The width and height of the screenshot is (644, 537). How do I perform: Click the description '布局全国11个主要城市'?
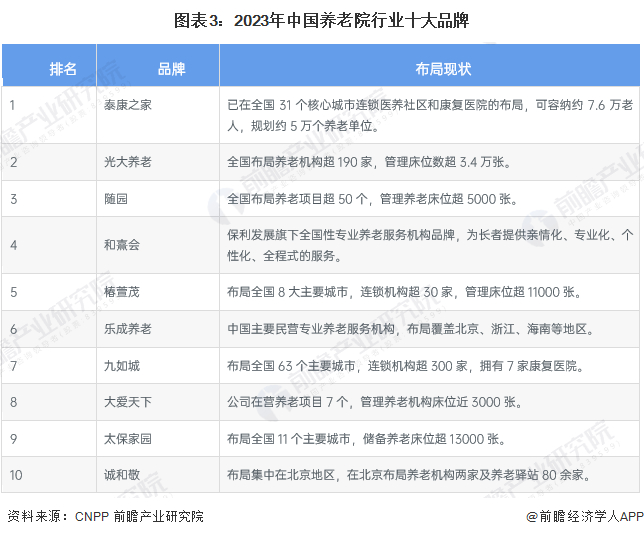pos(366,439)
